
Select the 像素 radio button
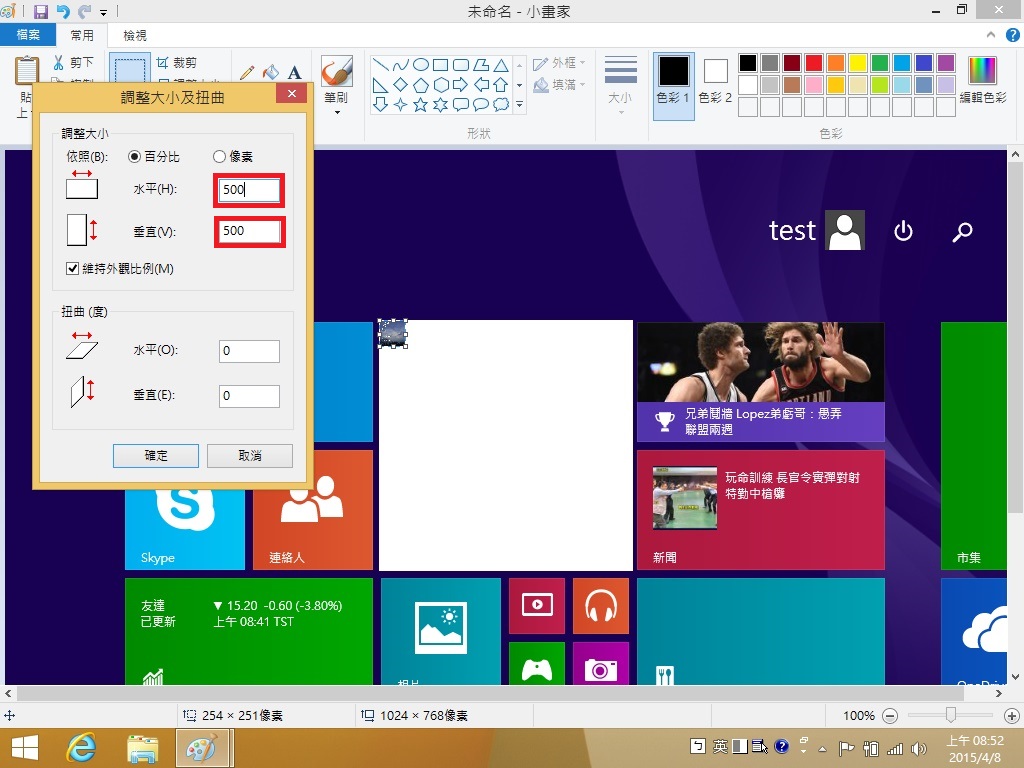point(219,157)
